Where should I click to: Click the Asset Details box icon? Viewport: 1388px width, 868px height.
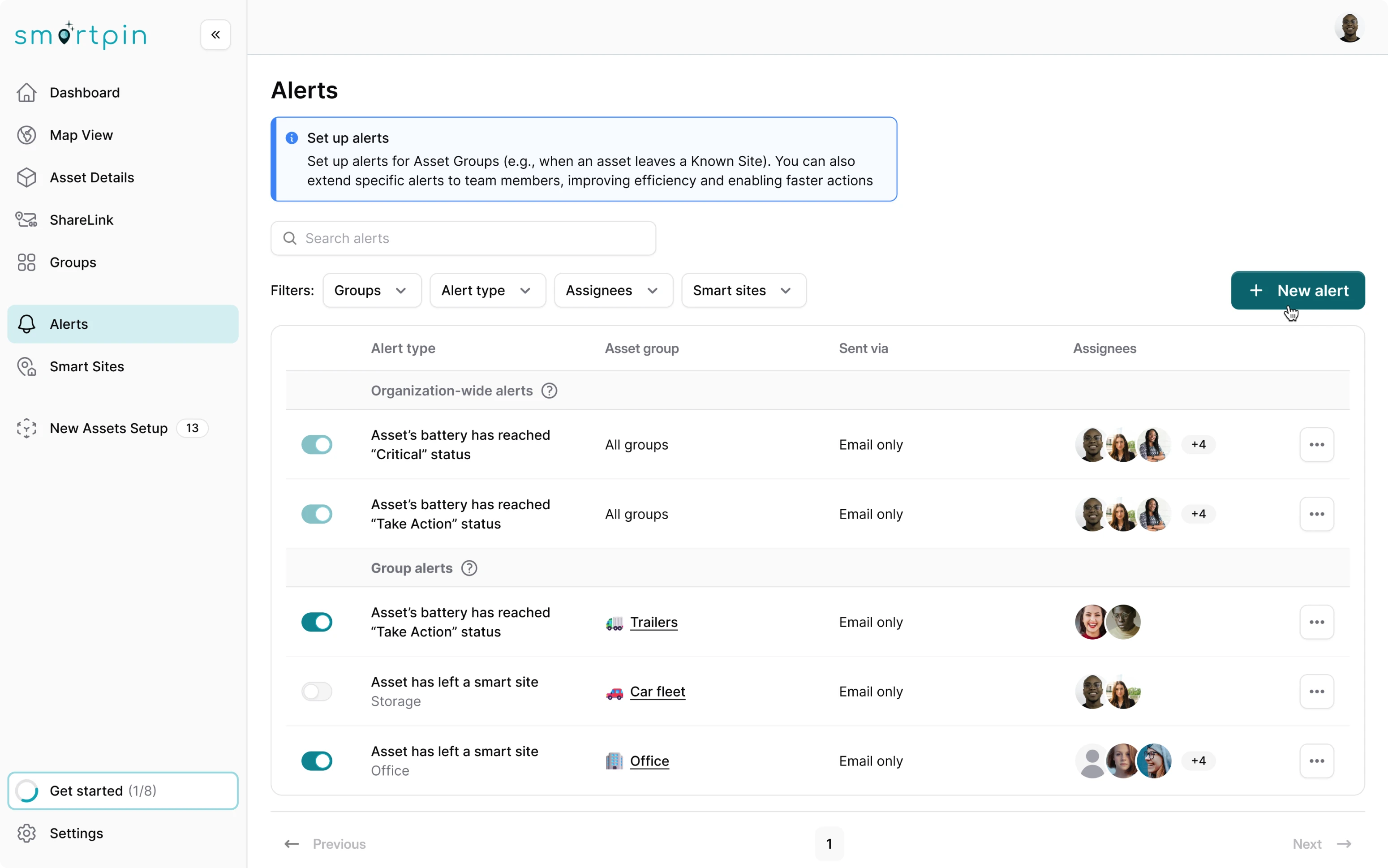pyautogui.click(x=26, y=177)
